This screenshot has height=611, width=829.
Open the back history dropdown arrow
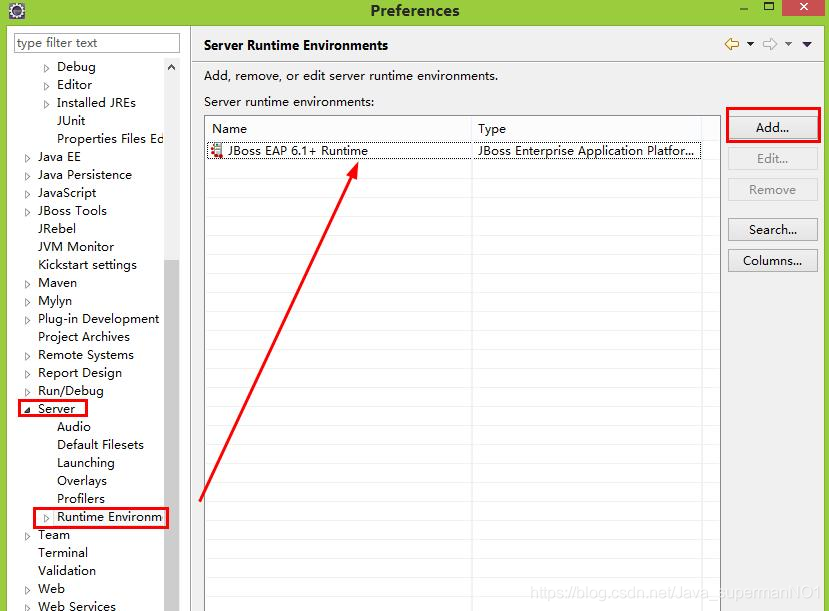point(750,44)
